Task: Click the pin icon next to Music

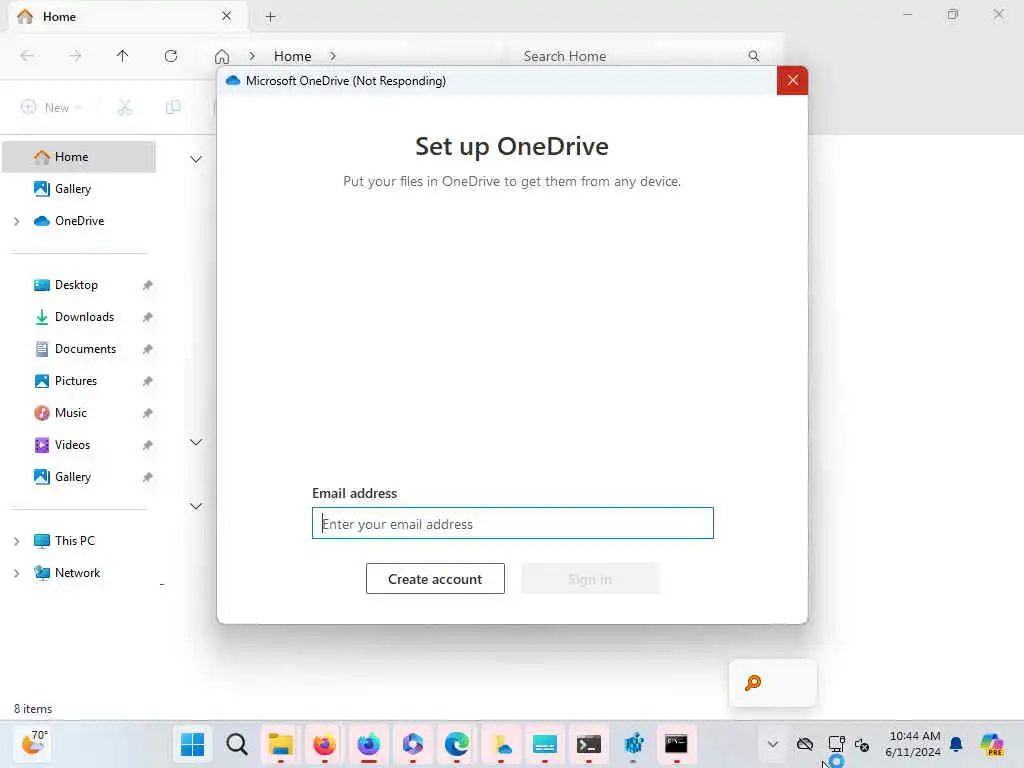Action: [148, 413]
